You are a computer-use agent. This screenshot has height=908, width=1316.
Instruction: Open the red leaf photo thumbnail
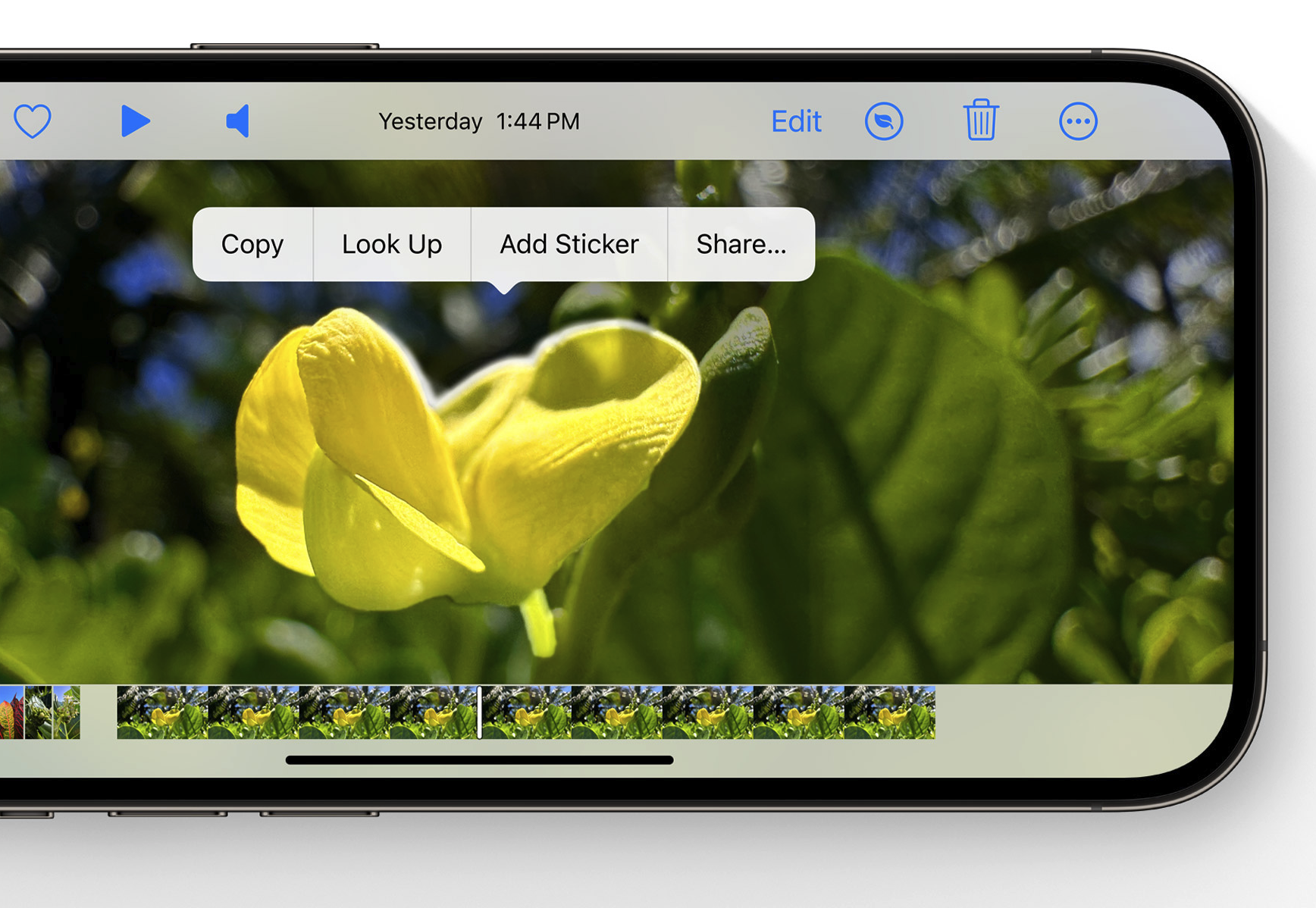pos(11,712)
